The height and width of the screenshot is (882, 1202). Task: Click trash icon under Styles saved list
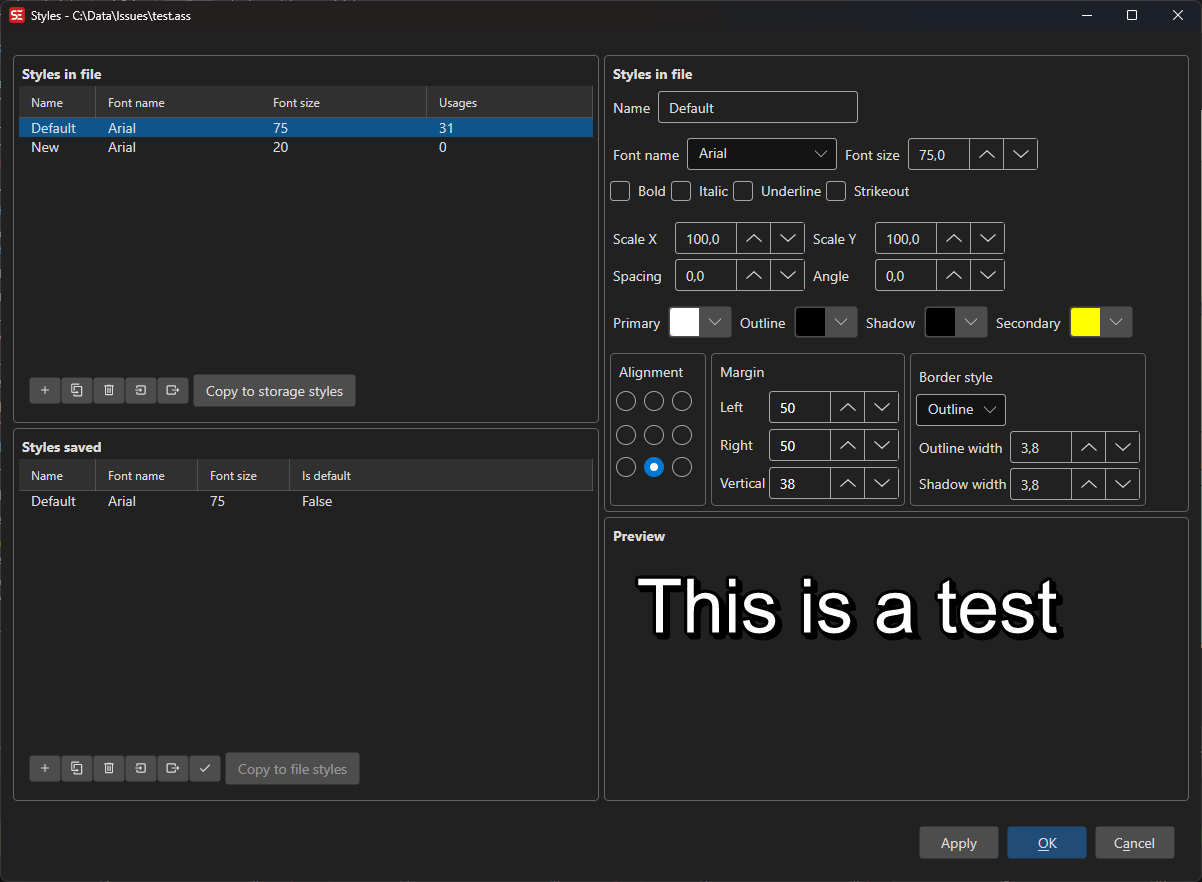[109, 769]
